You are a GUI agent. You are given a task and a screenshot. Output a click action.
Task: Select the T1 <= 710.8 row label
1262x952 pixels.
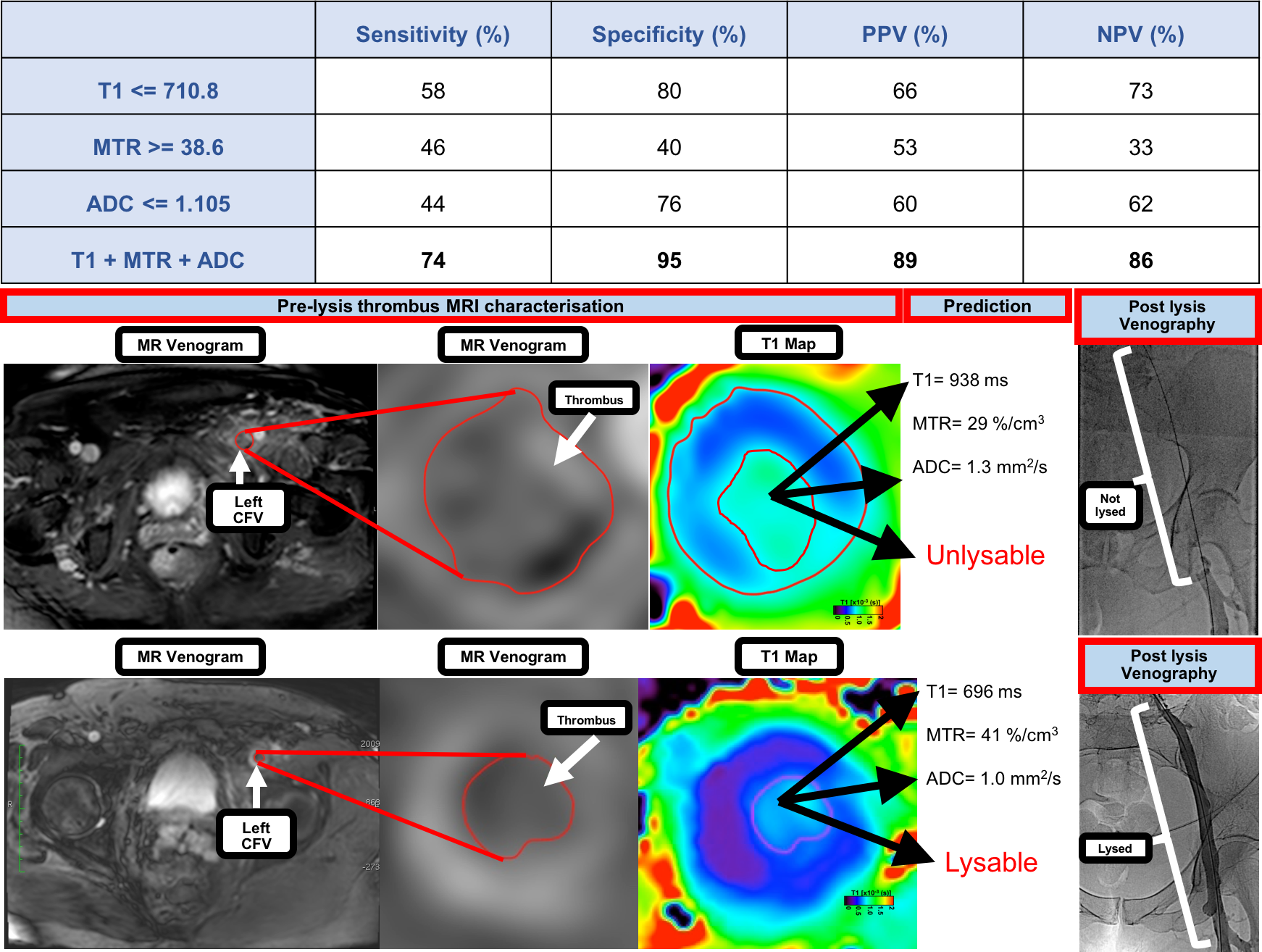point(158,91)
